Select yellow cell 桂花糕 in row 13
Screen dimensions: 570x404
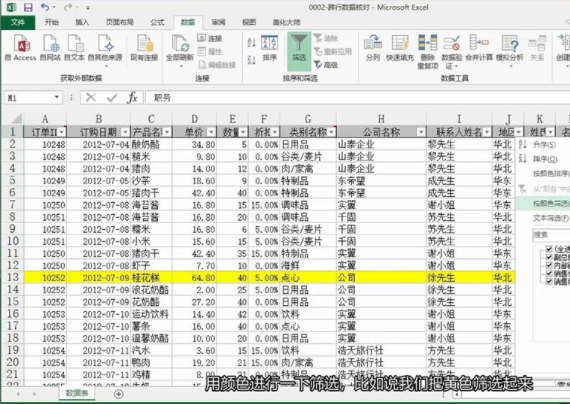click(151, 277)
